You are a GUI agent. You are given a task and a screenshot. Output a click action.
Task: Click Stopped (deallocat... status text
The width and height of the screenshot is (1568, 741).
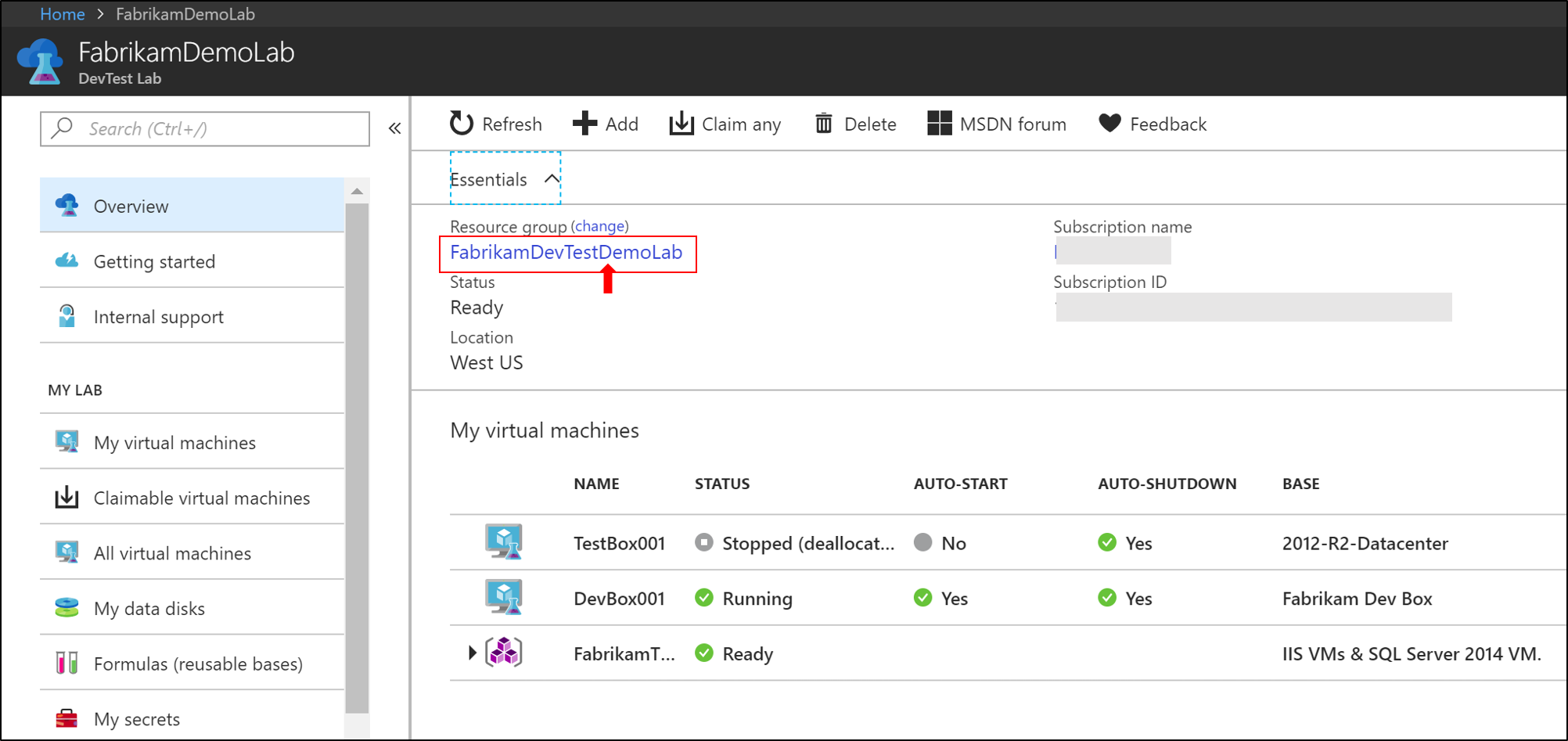click(808, 542)
